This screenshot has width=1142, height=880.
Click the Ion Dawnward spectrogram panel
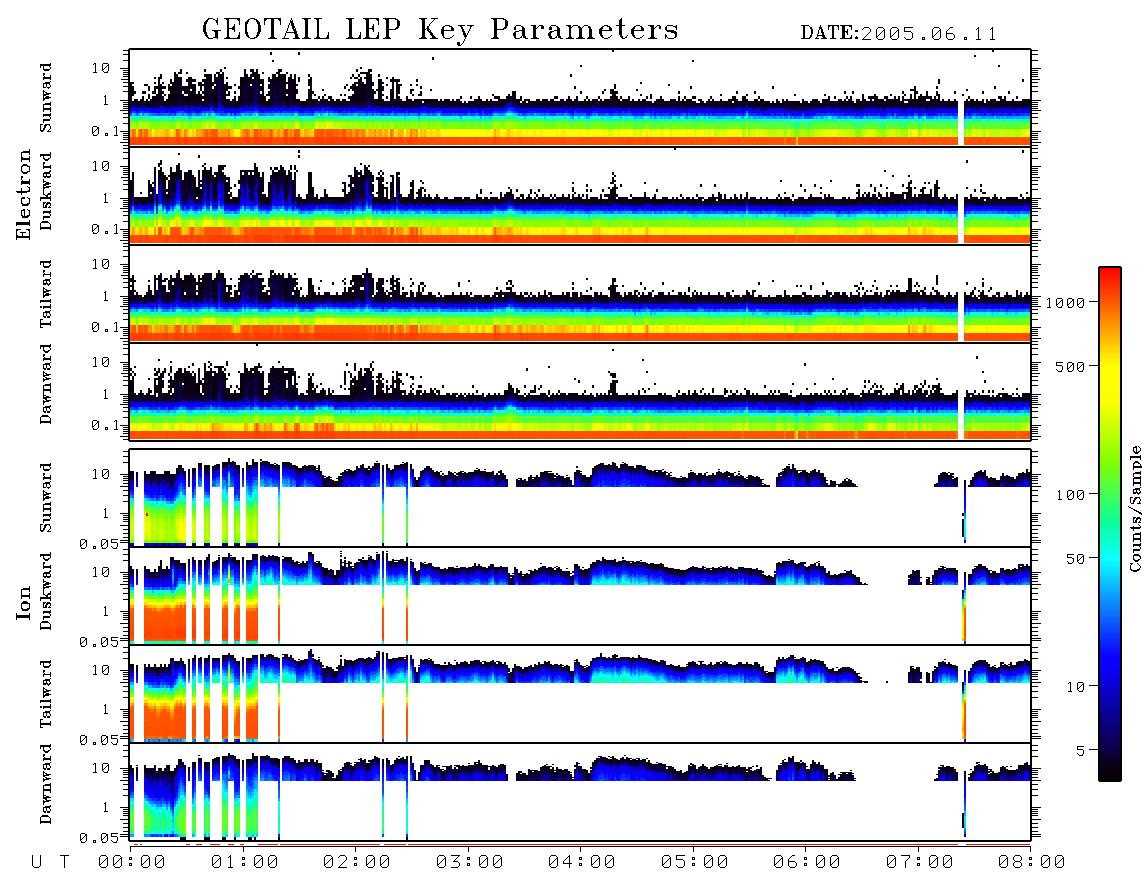click(580, 791)
